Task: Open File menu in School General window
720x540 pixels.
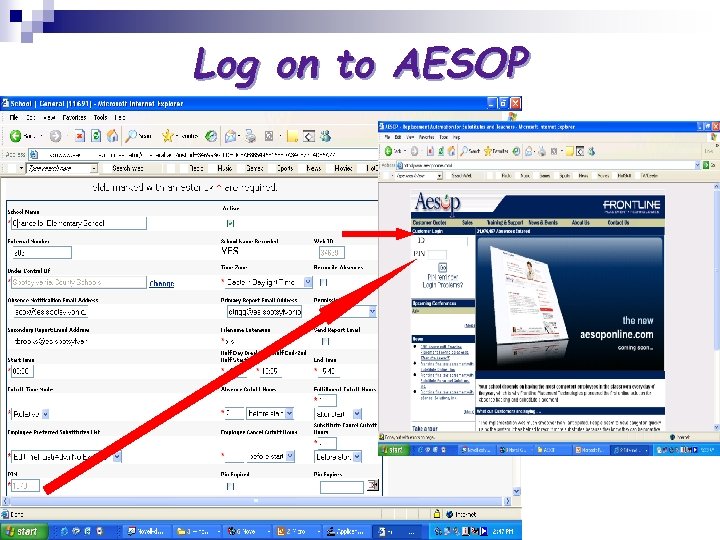Action: point(14,118)
